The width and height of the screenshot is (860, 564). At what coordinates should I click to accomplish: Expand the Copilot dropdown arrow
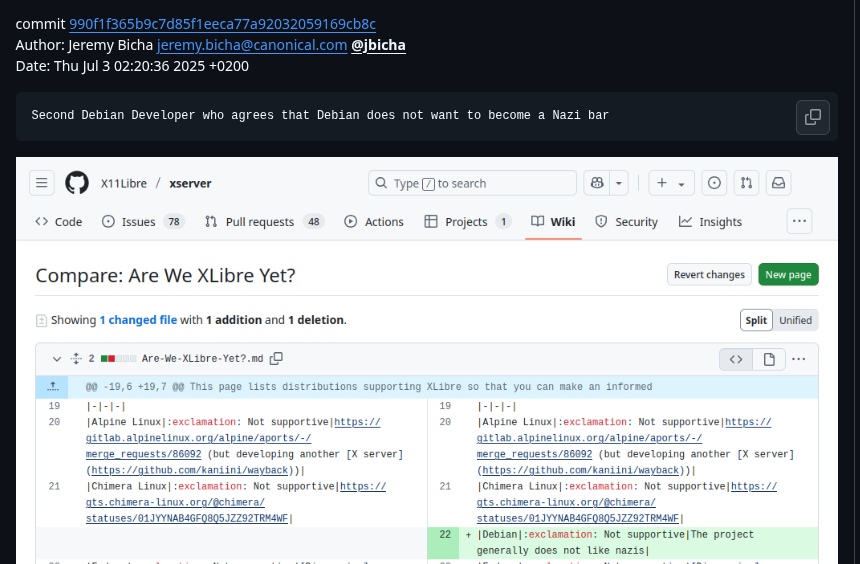pyautogui.click(x=619, y=183)
